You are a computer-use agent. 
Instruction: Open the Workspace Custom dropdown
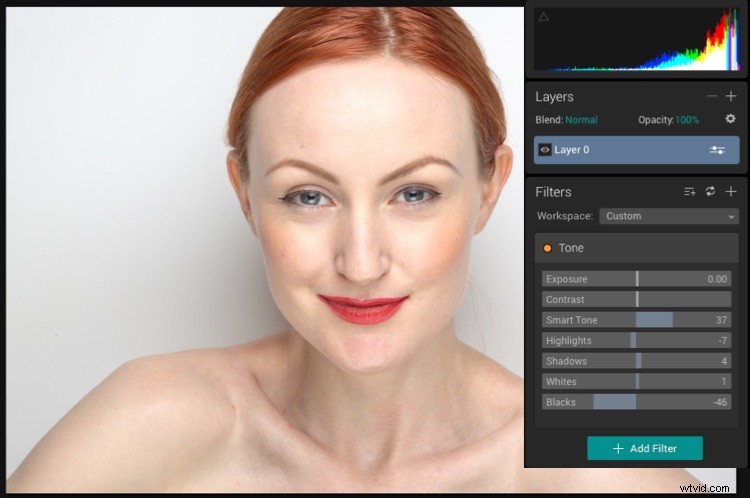pos(669,216)
